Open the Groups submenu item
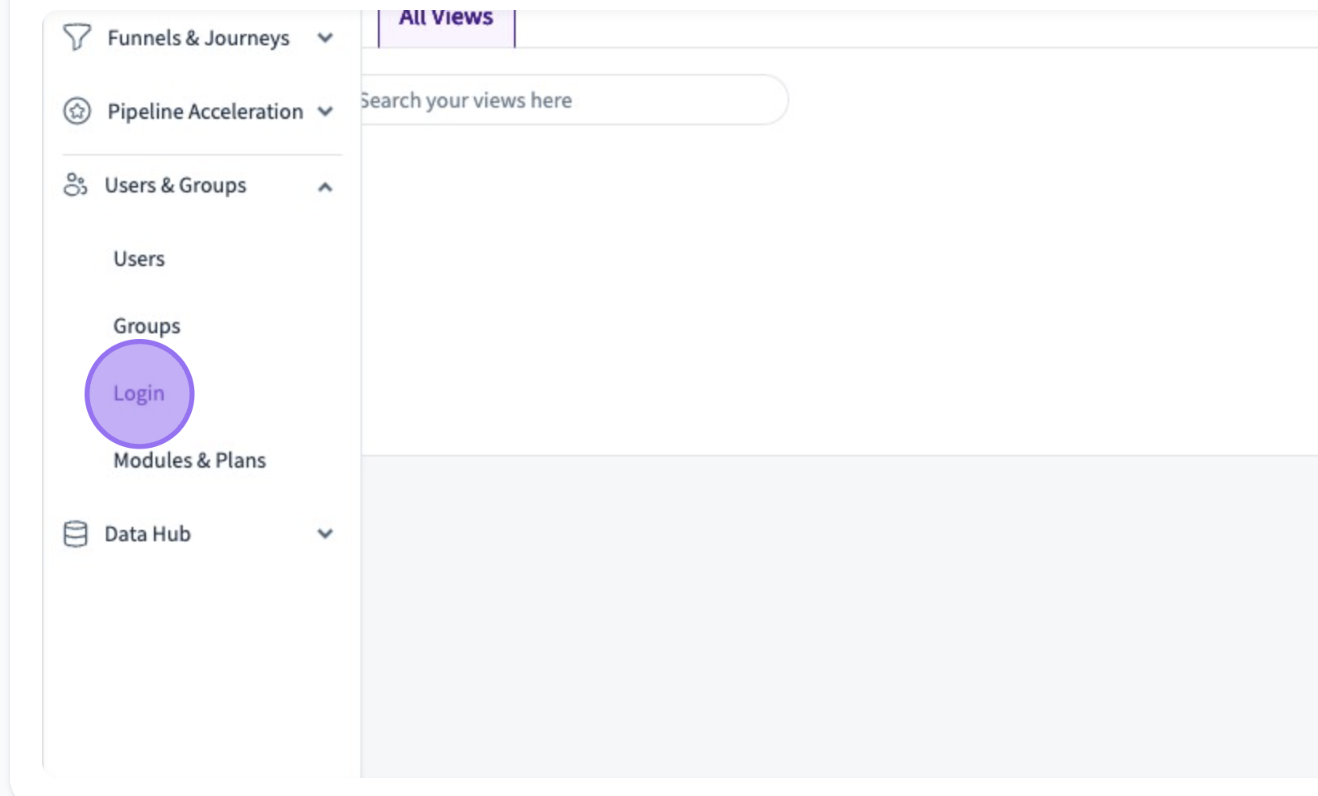Screen dimensions: 1318x796 point(147,326)
